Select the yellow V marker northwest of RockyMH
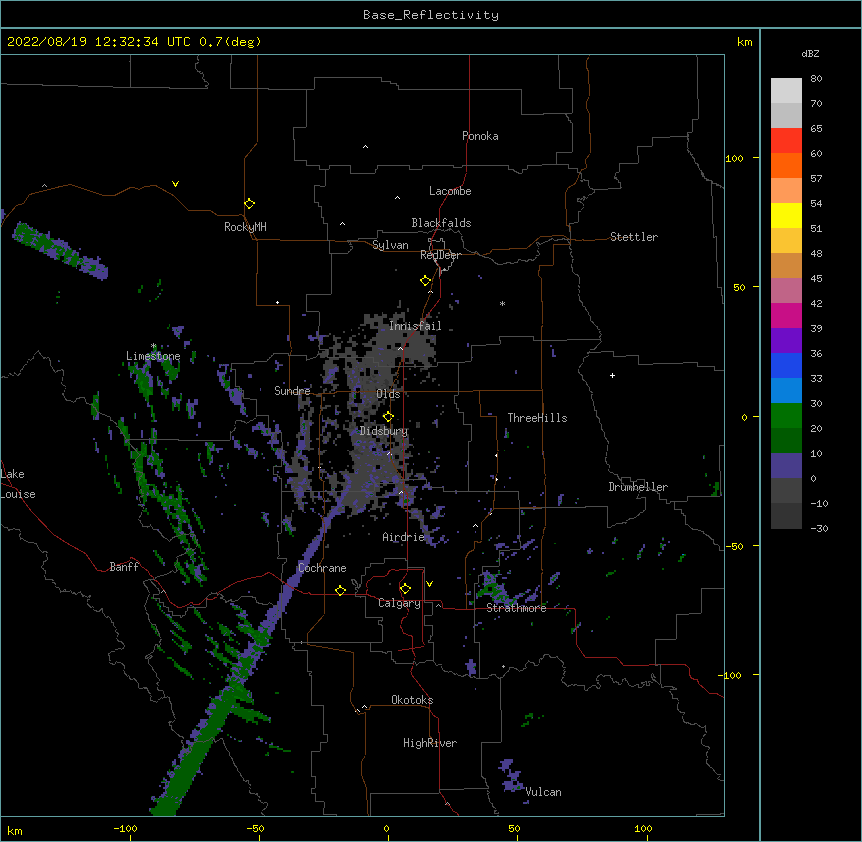 click(175, 184)
